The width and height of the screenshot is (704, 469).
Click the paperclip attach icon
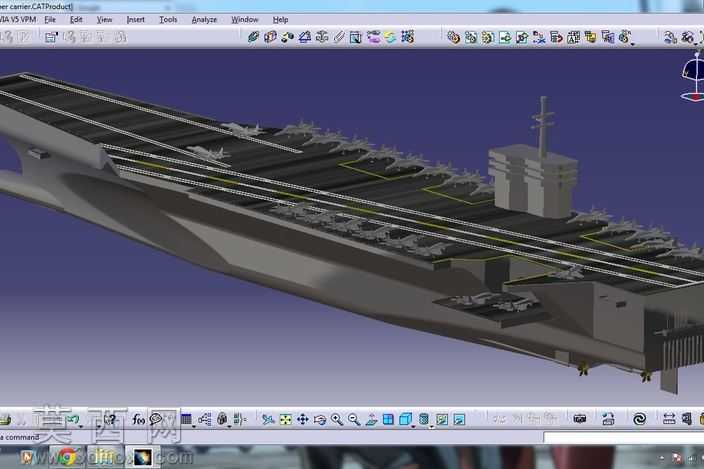pyautogui.click(x=339, y=37)
